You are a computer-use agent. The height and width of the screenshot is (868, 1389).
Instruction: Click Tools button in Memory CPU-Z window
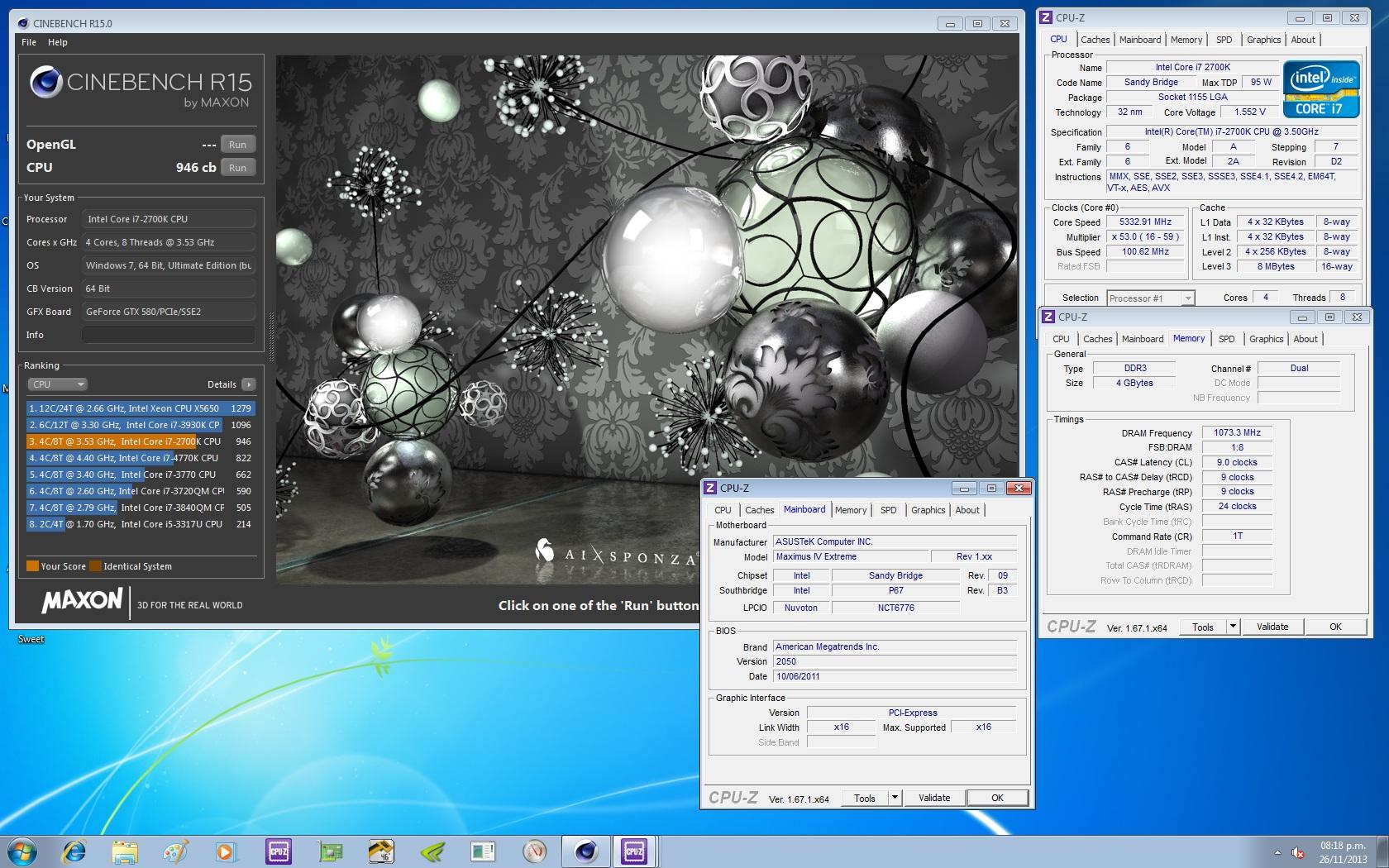pyautogui.click(x=1203, y=627)
